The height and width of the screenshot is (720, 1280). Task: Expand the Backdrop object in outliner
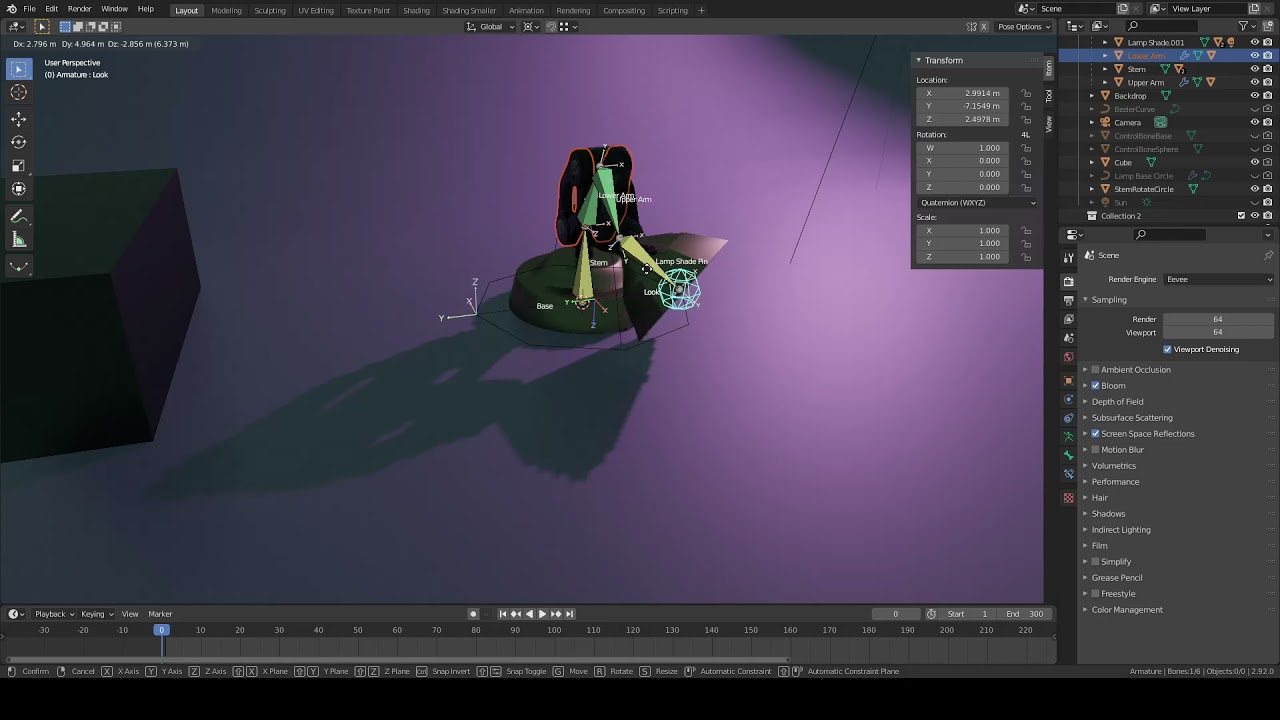pos(1092,96)
